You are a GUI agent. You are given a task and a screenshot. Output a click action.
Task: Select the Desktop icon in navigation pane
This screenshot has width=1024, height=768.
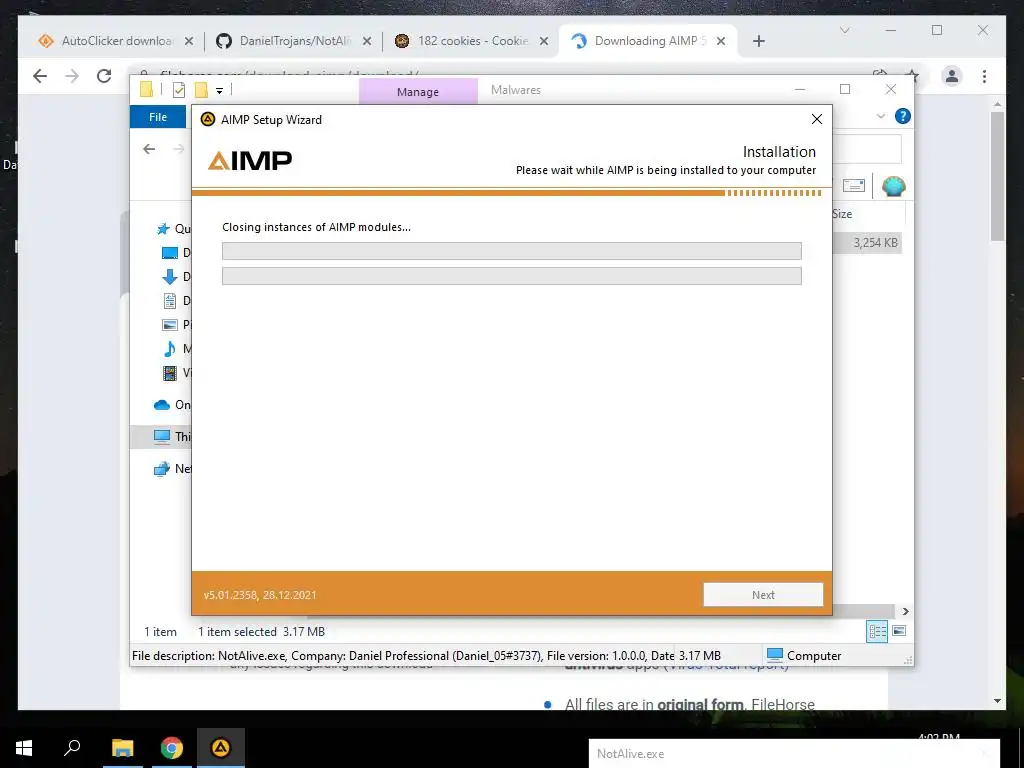[x=170, y=253]
